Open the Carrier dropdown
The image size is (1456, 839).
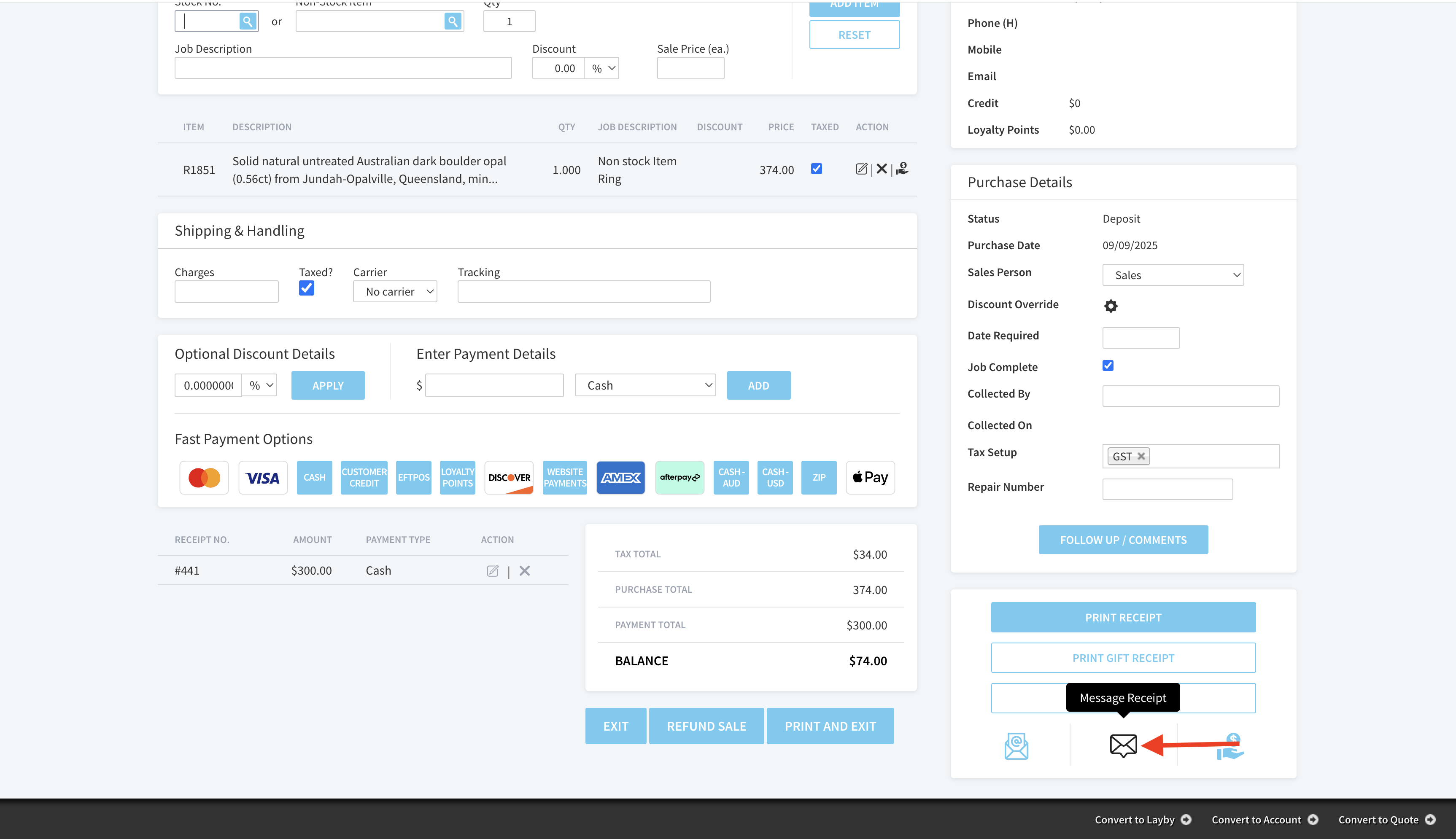tap(395, 292)
